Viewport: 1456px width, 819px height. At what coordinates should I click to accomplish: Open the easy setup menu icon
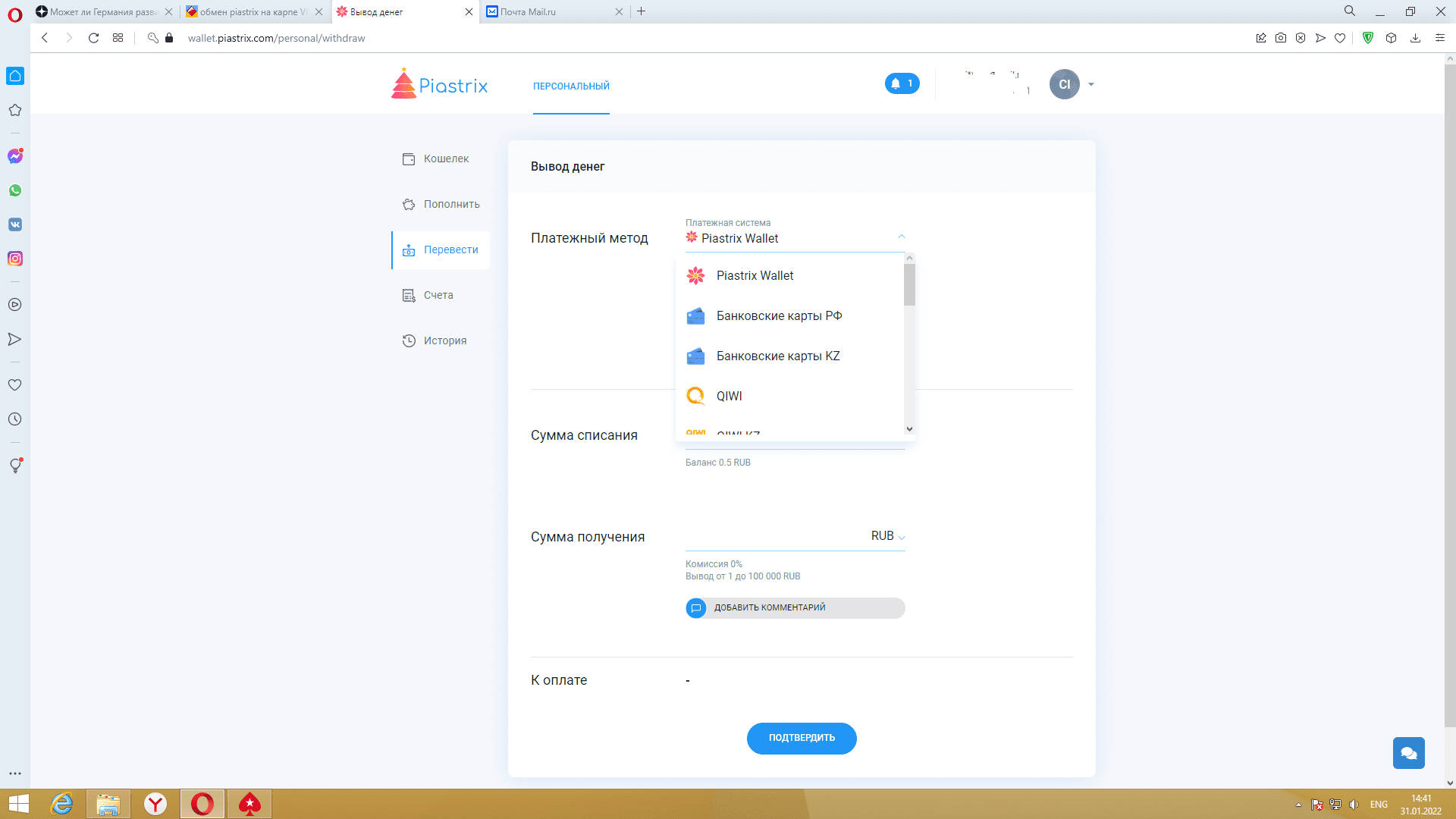pyautogui.click(x=1439, y=38)
